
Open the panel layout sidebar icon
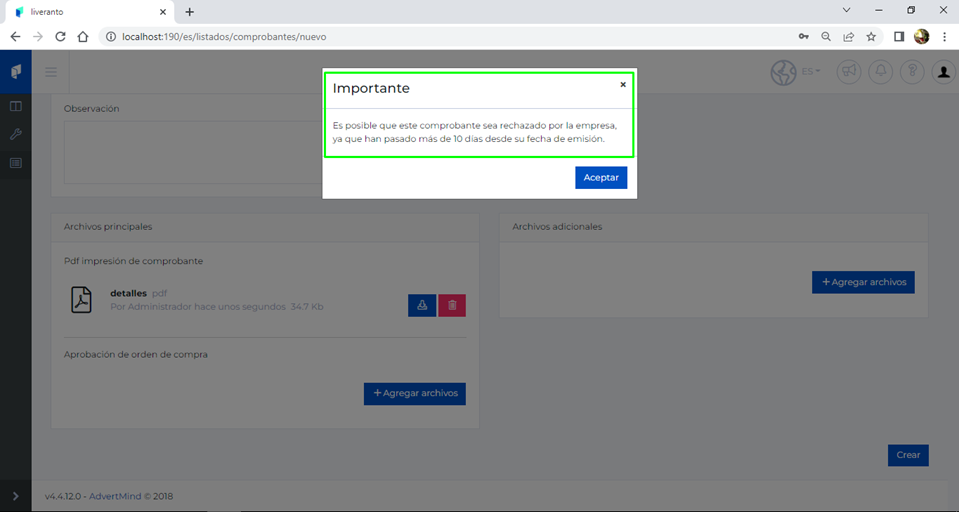pyautogui.click(x=16, y=106)
